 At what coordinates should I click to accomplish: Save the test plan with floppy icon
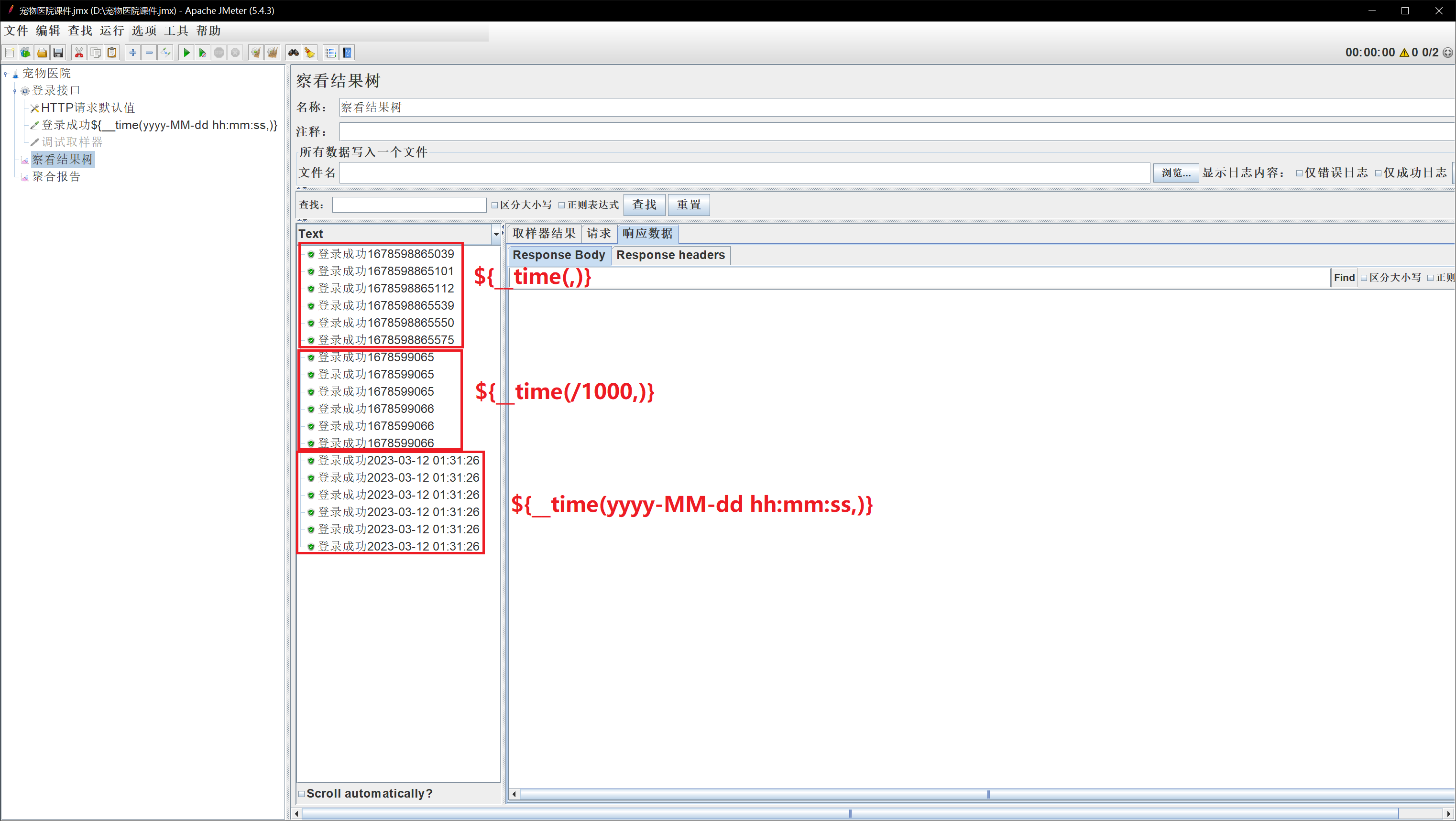coord(58,53)
